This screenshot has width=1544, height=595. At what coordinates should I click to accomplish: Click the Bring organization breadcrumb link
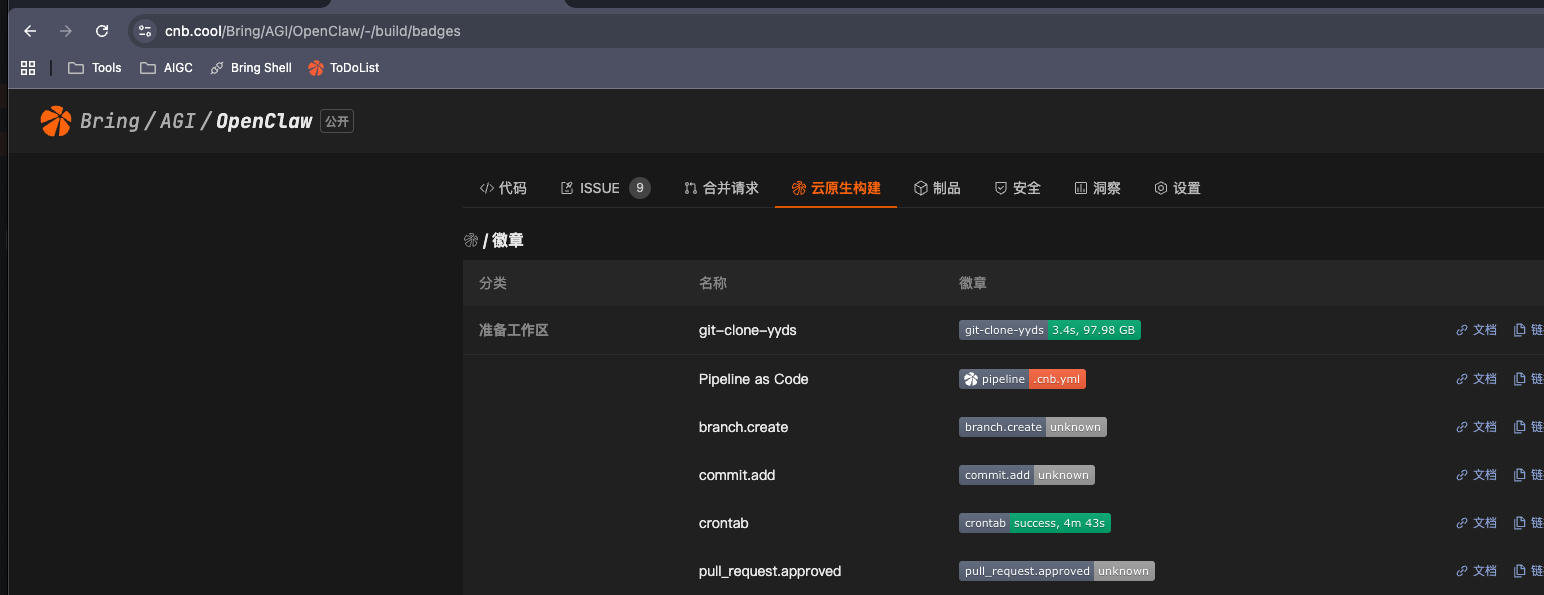tap(109, 121)
